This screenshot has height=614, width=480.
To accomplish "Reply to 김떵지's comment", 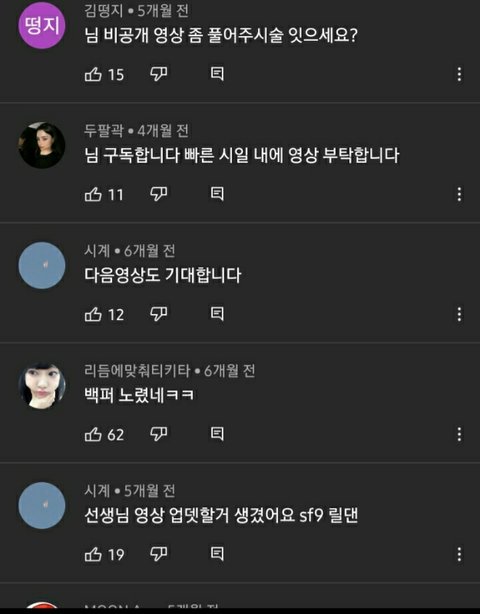I will click(217, 74).
